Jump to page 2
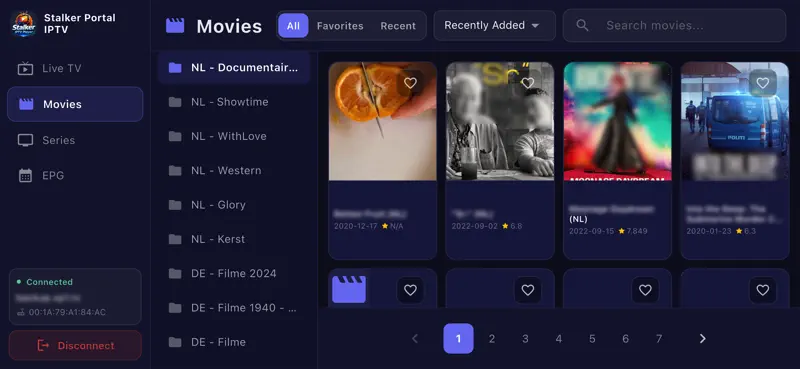 point(492,338)
